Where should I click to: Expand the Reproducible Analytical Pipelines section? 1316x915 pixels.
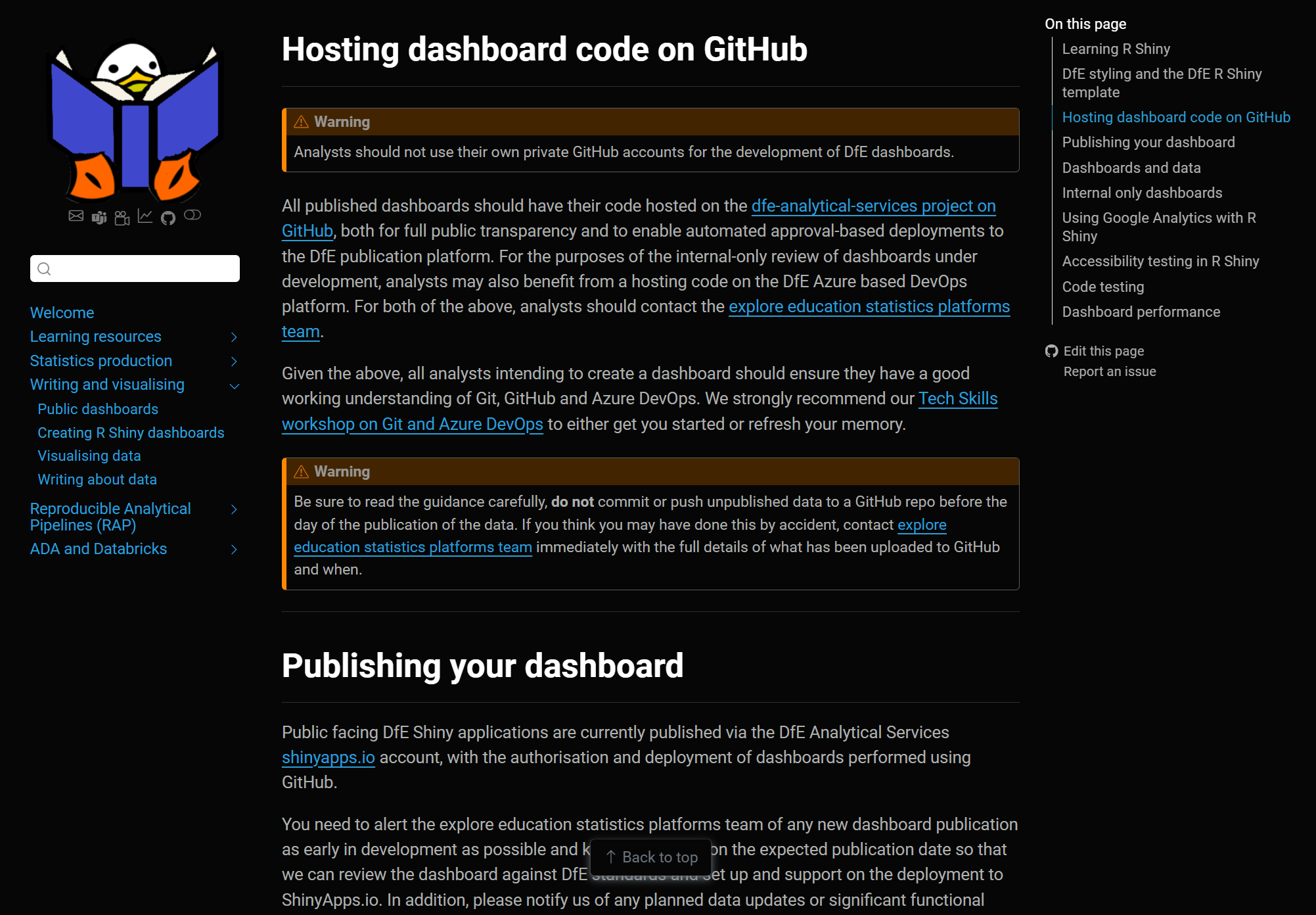[234, 509]
